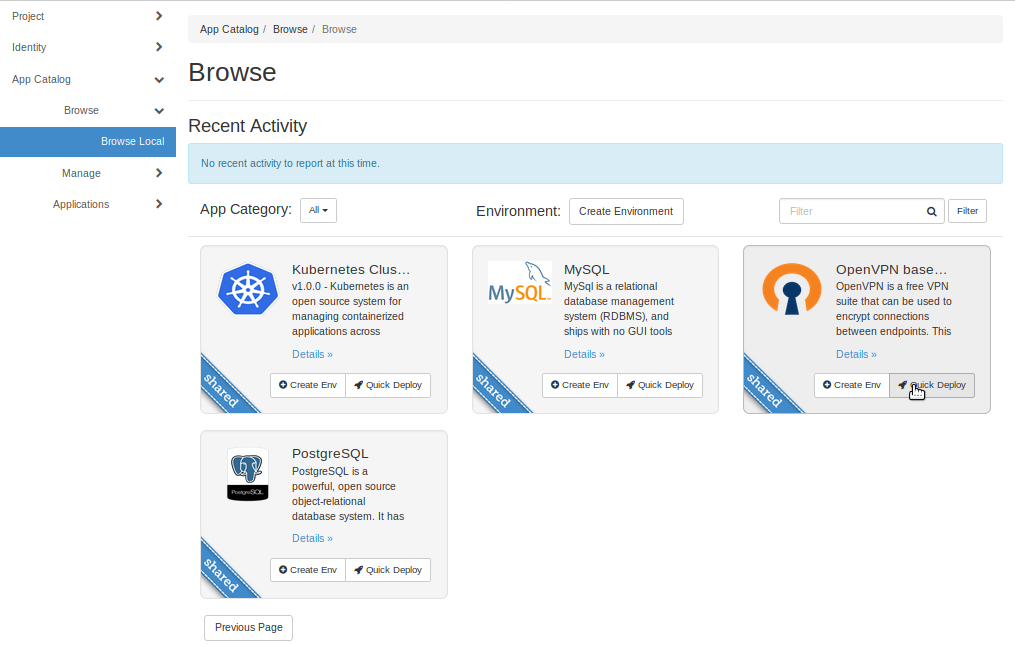Click Create Env for OpenVPN
Image resolution: width=1015 pixels, height=645 pixels.
click(x=852, y=385)
